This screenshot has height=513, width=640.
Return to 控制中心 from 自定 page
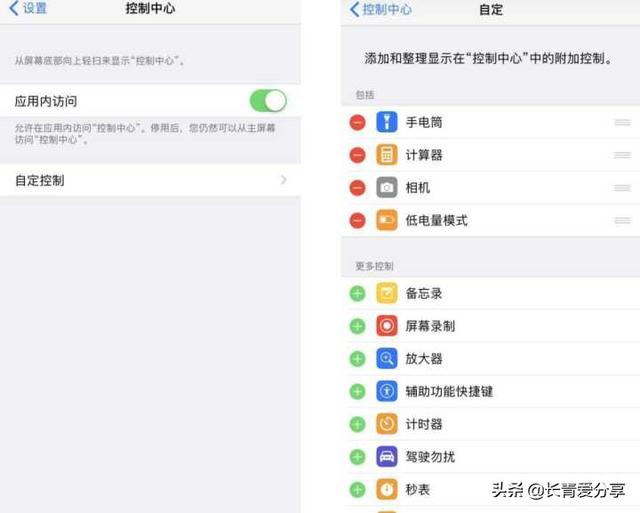pyautogui.click(x=381, y=9)
